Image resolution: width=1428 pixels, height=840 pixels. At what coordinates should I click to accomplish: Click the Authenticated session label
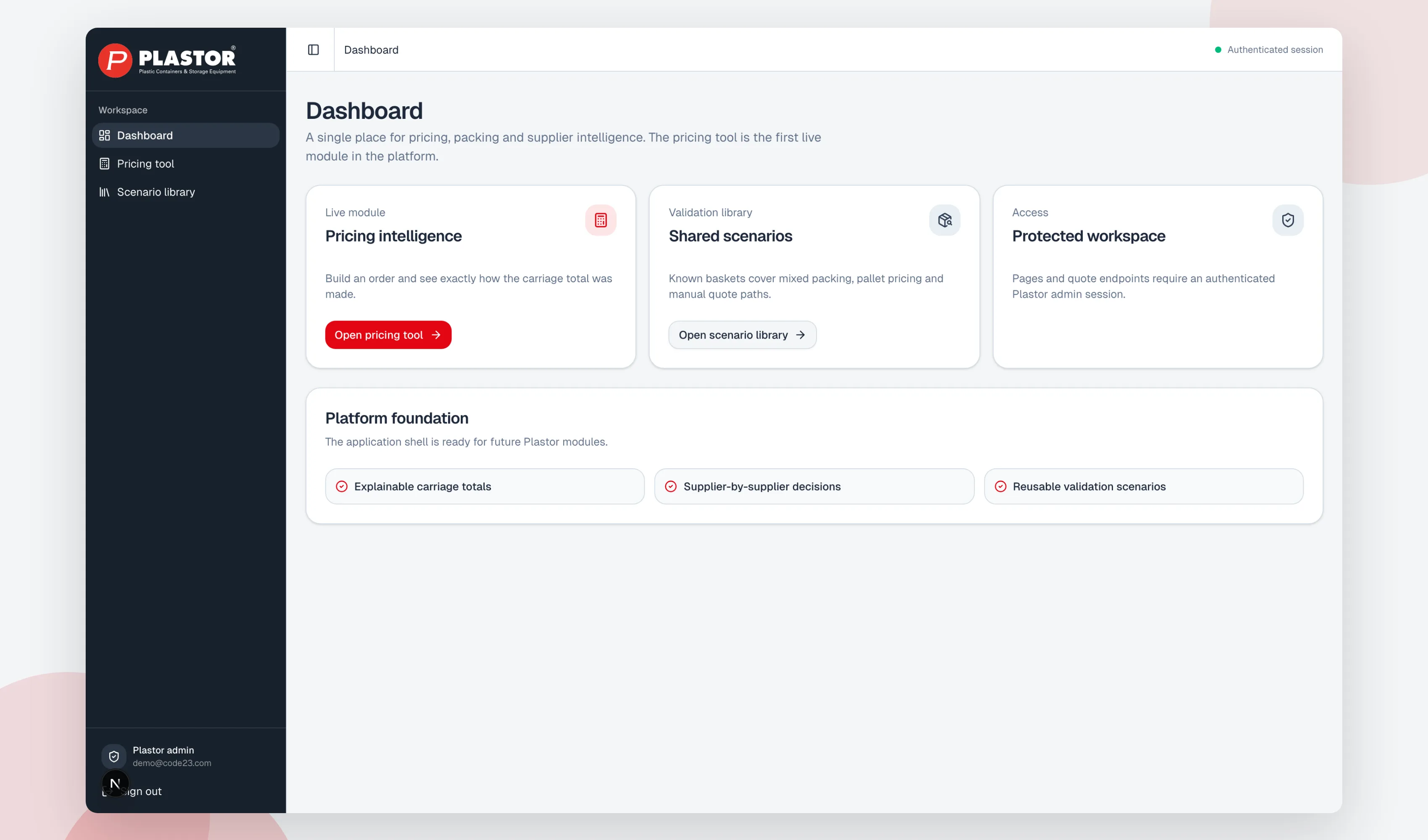coord(1275,50)
